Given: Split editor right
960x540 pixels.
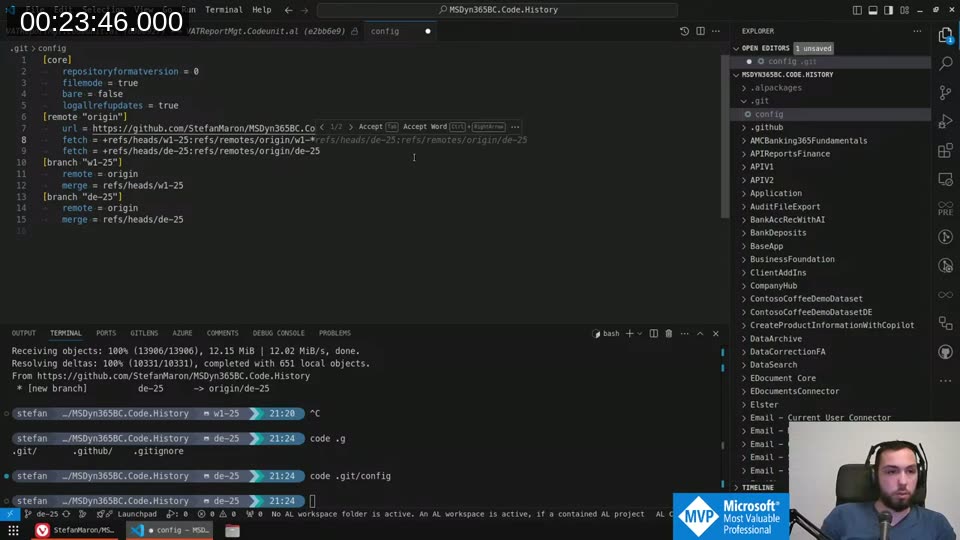Looking at the screenshot, I should click(700, 31).
